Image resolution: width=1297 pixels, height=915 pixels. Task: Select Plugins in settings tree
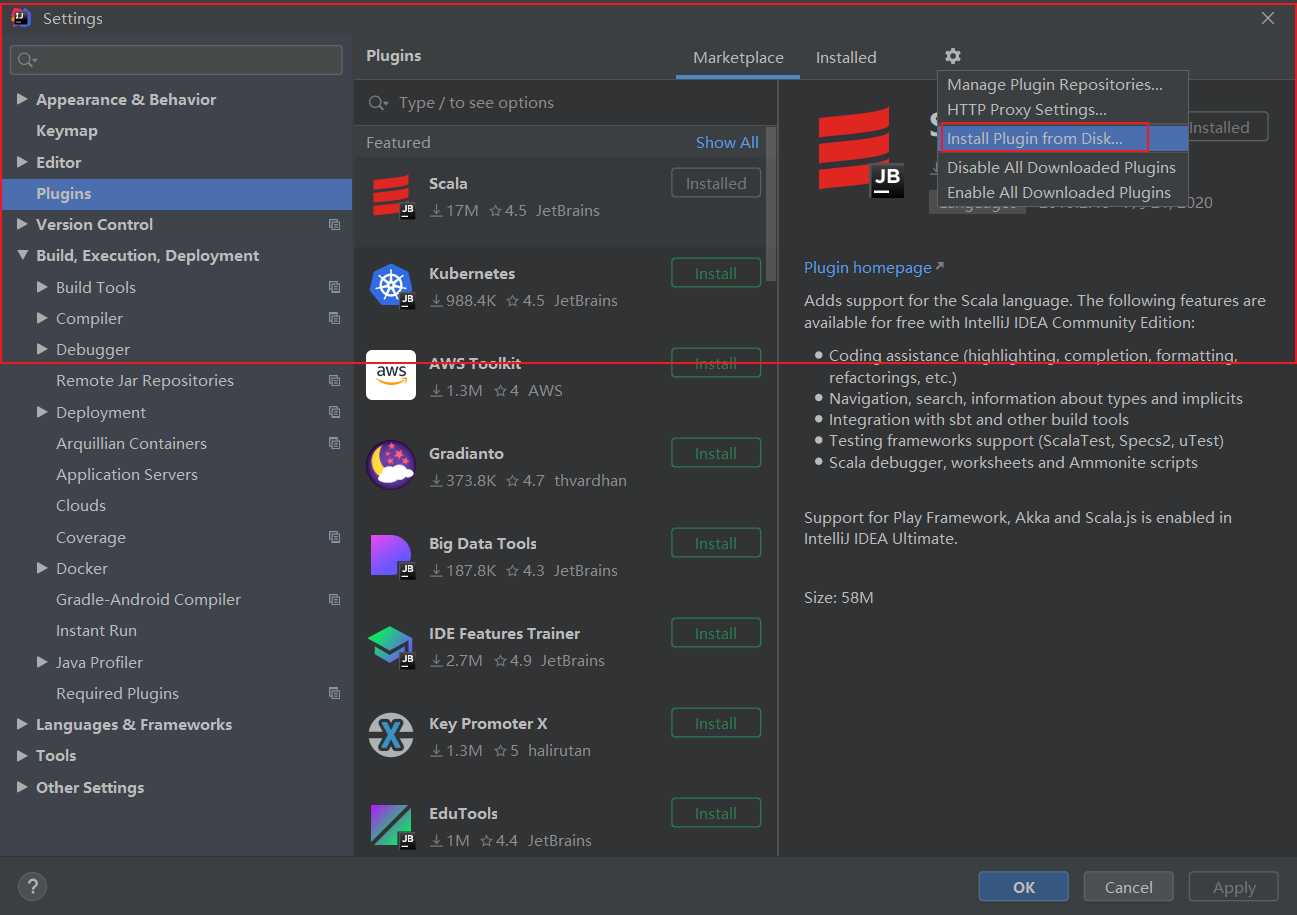pos(176,194)
